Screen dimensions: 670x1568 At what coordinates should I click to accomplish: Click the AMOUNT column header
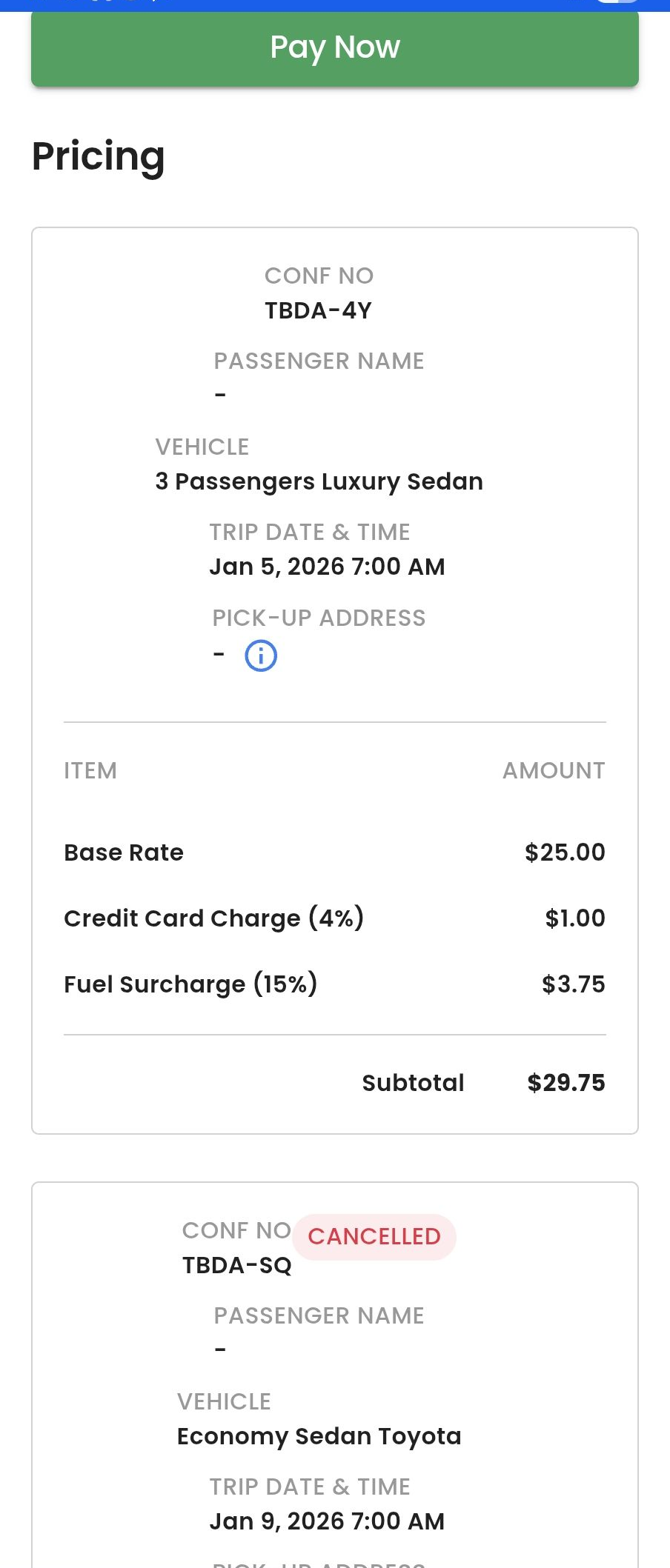554,770
